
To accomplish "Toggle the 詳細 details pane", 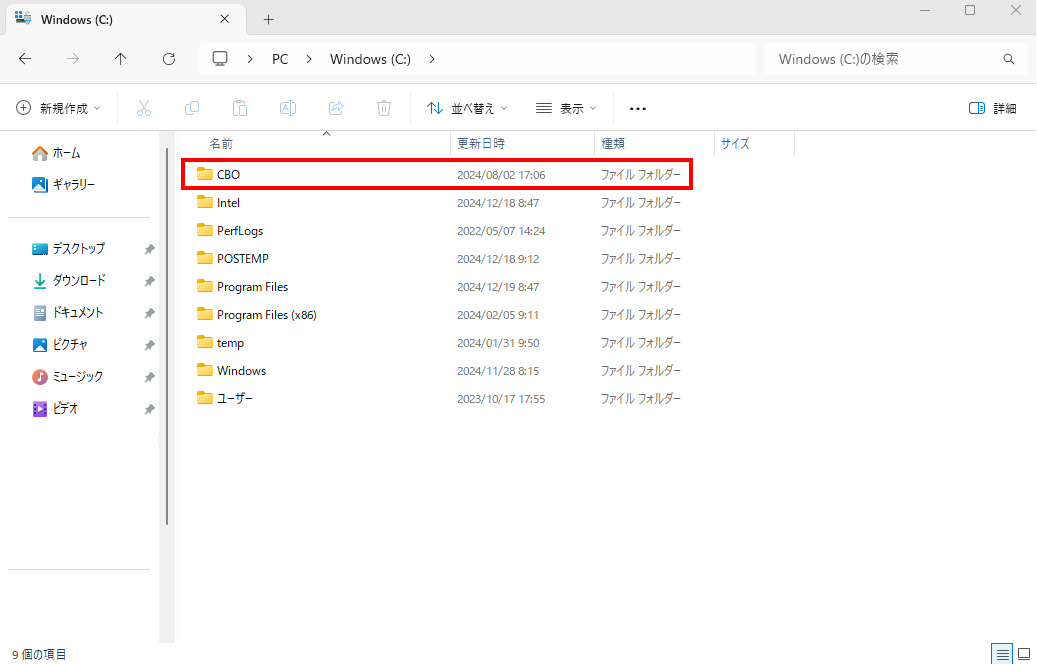I will coord(993,108).
